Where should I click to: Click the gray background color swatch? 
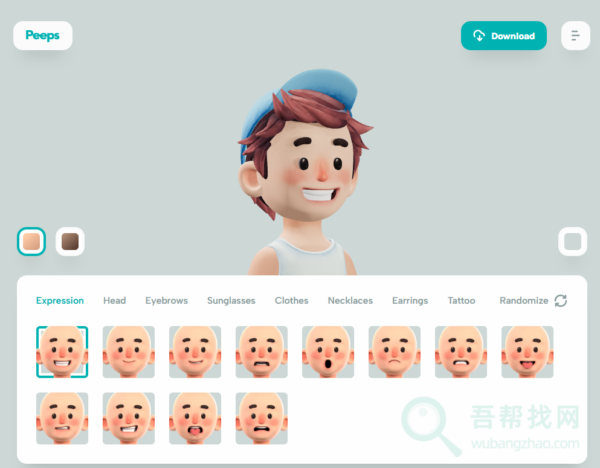[x=572, y=241]
